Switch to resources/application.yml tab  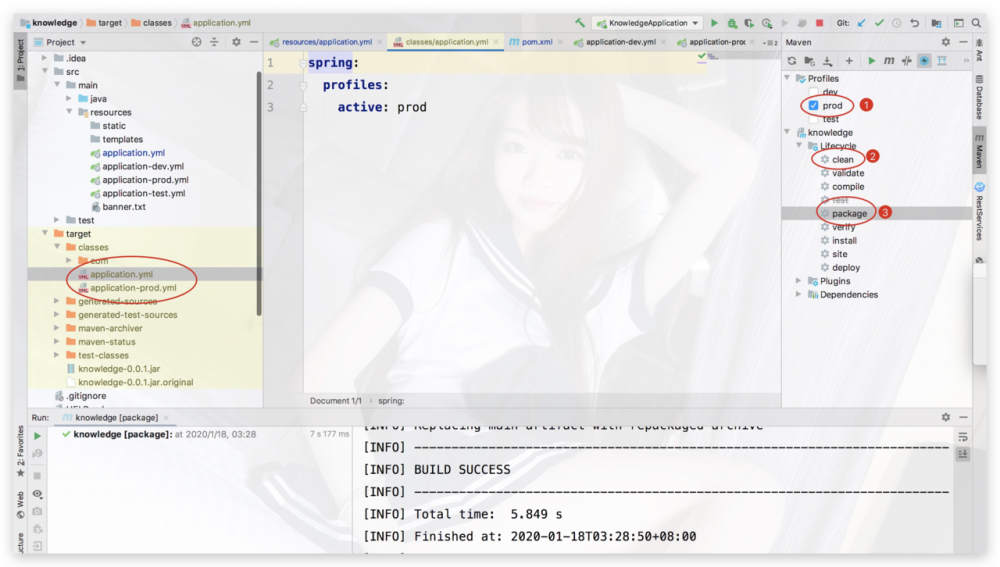pyautogui.click(x=327, y=42)
